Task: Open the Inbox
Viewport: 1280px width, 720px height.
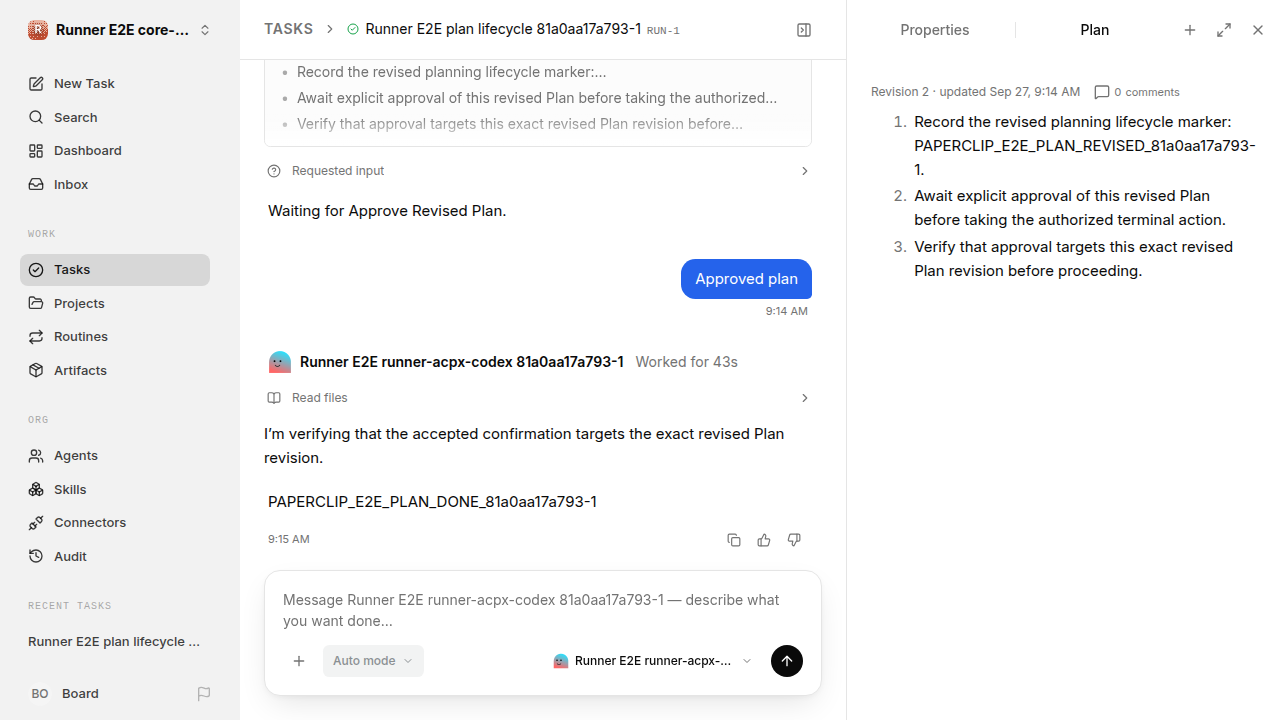Action: click(115, 185)
